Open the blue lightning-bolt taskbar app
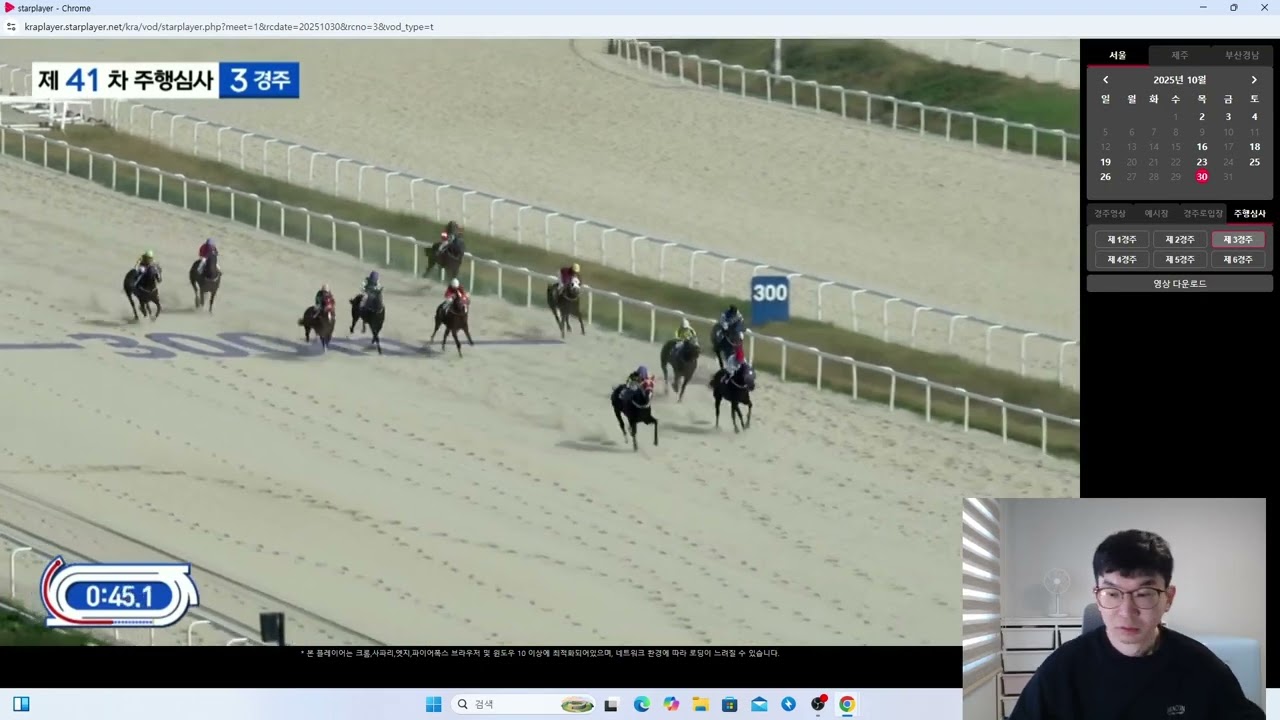 pos(789,704)
